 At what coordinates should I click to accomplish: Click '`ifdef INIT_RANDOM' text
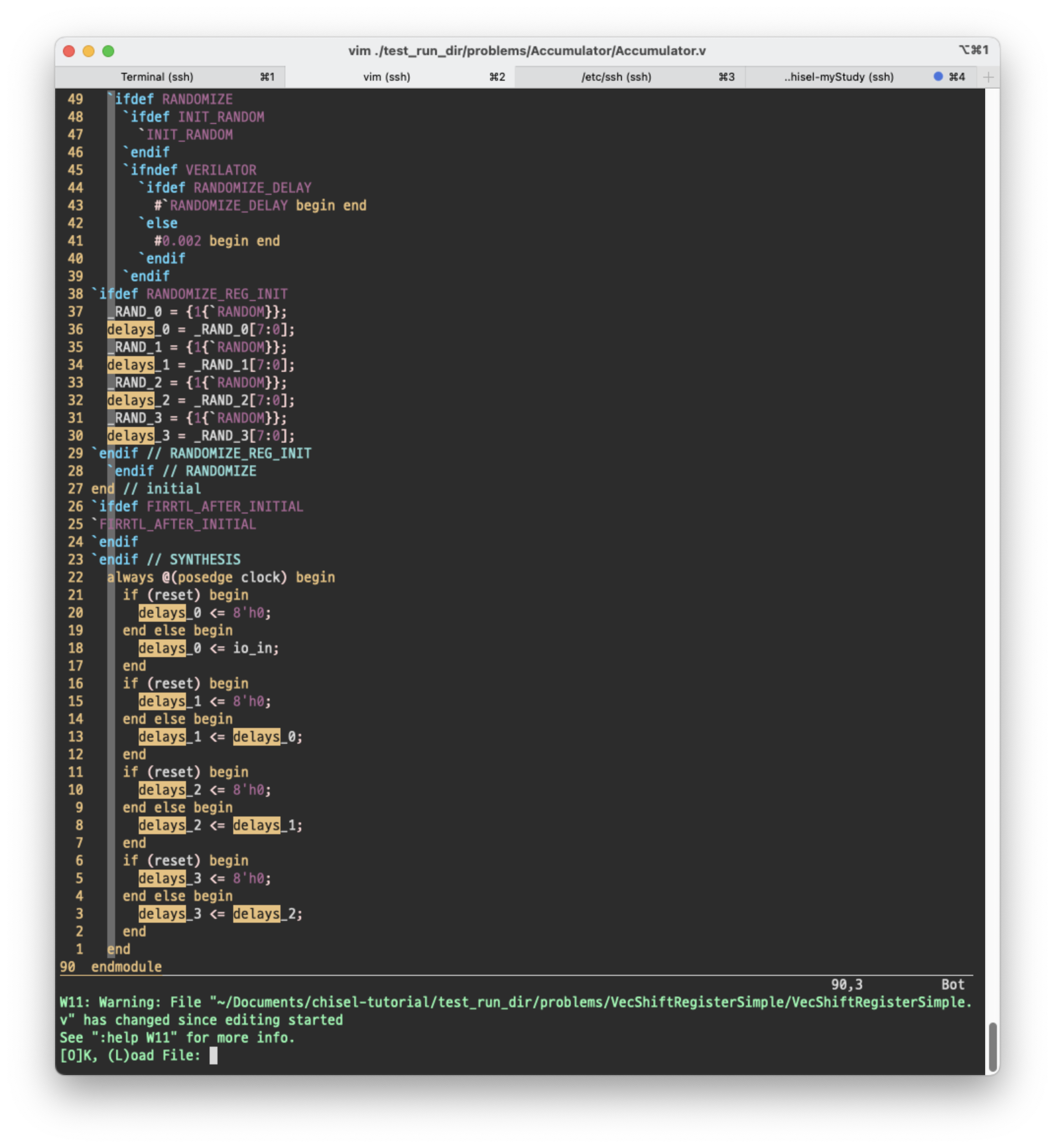pos(193,117)
